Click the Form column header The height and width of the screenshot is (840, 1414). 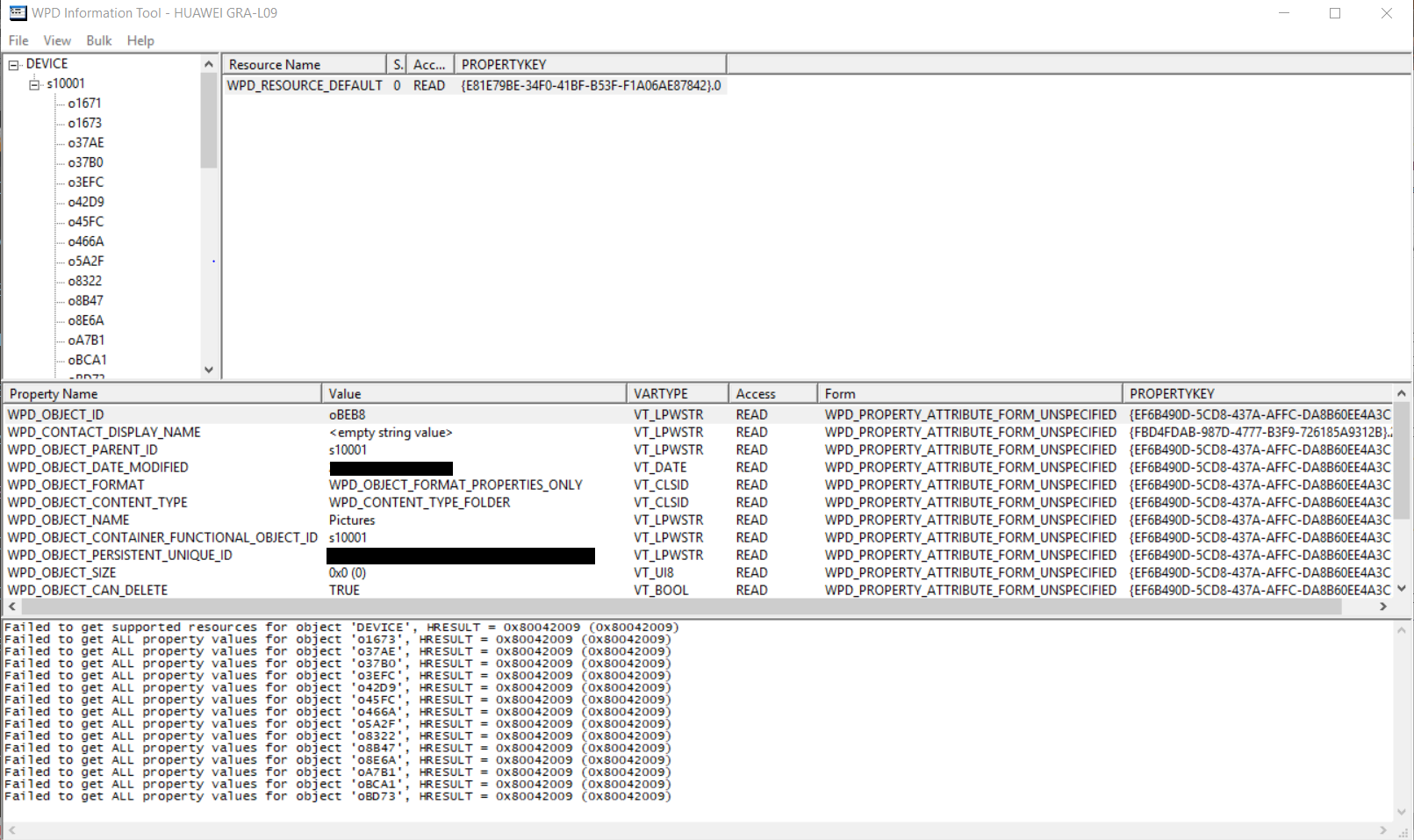click(x=970, y=393)
